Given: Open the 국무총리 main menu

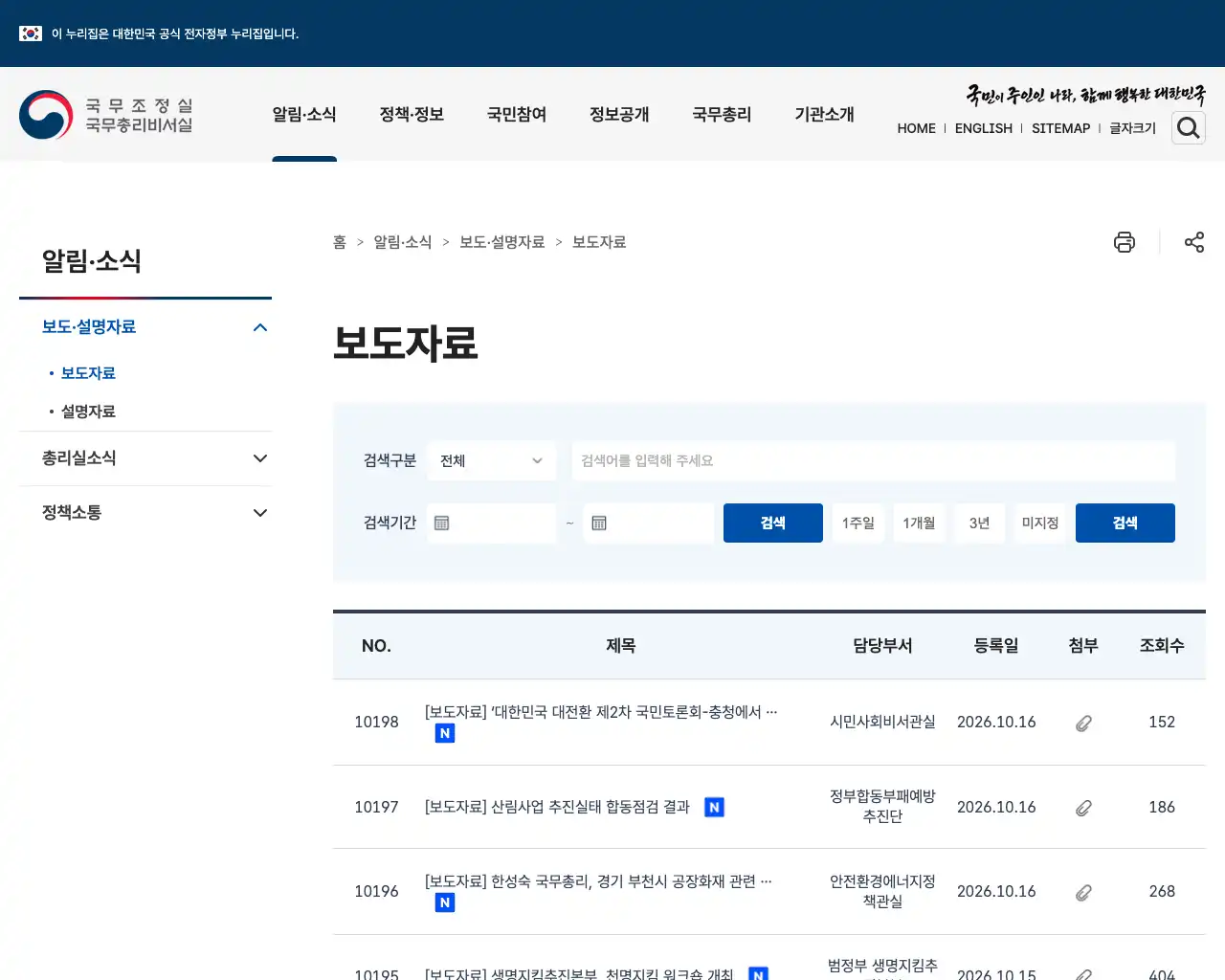Looking at the screenshot, I should click(x=722, y=115).
